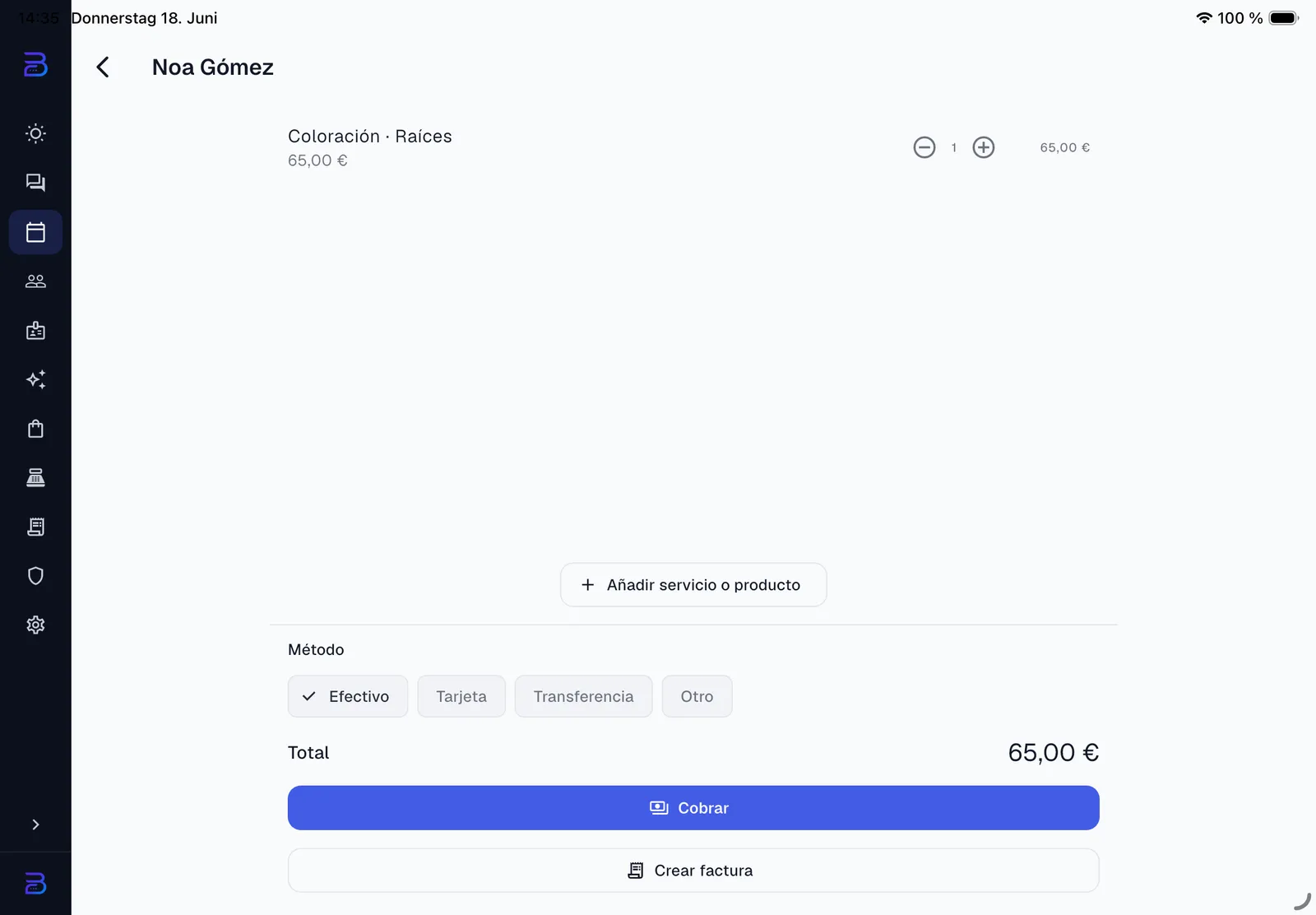Click the top app logo in sidebar
Screen dimensions: 1316x915
click(x=35, y=64)
